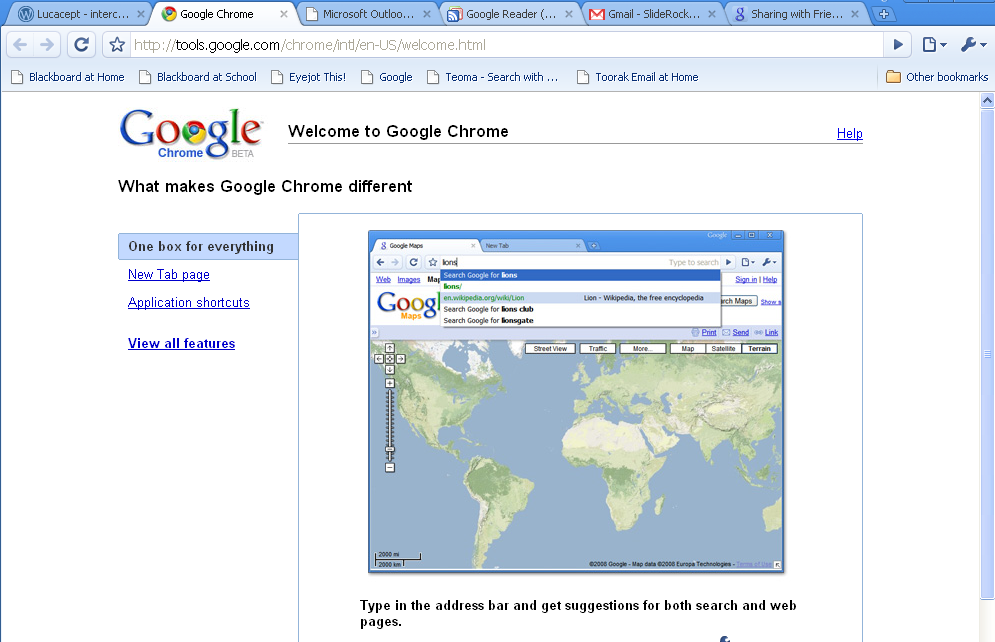Click the View all features link
The width and height of the screenshot is (995, 642).
(x=182, y=344)
